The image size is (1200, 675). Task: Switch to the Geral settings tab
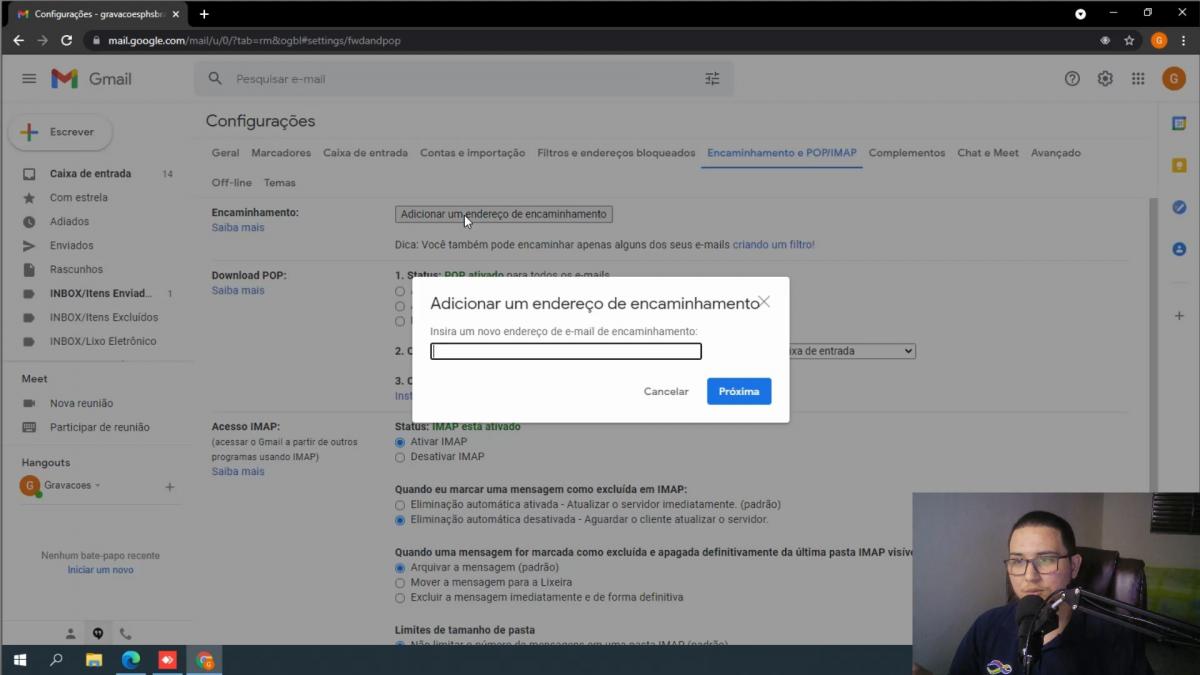[225, 153]
